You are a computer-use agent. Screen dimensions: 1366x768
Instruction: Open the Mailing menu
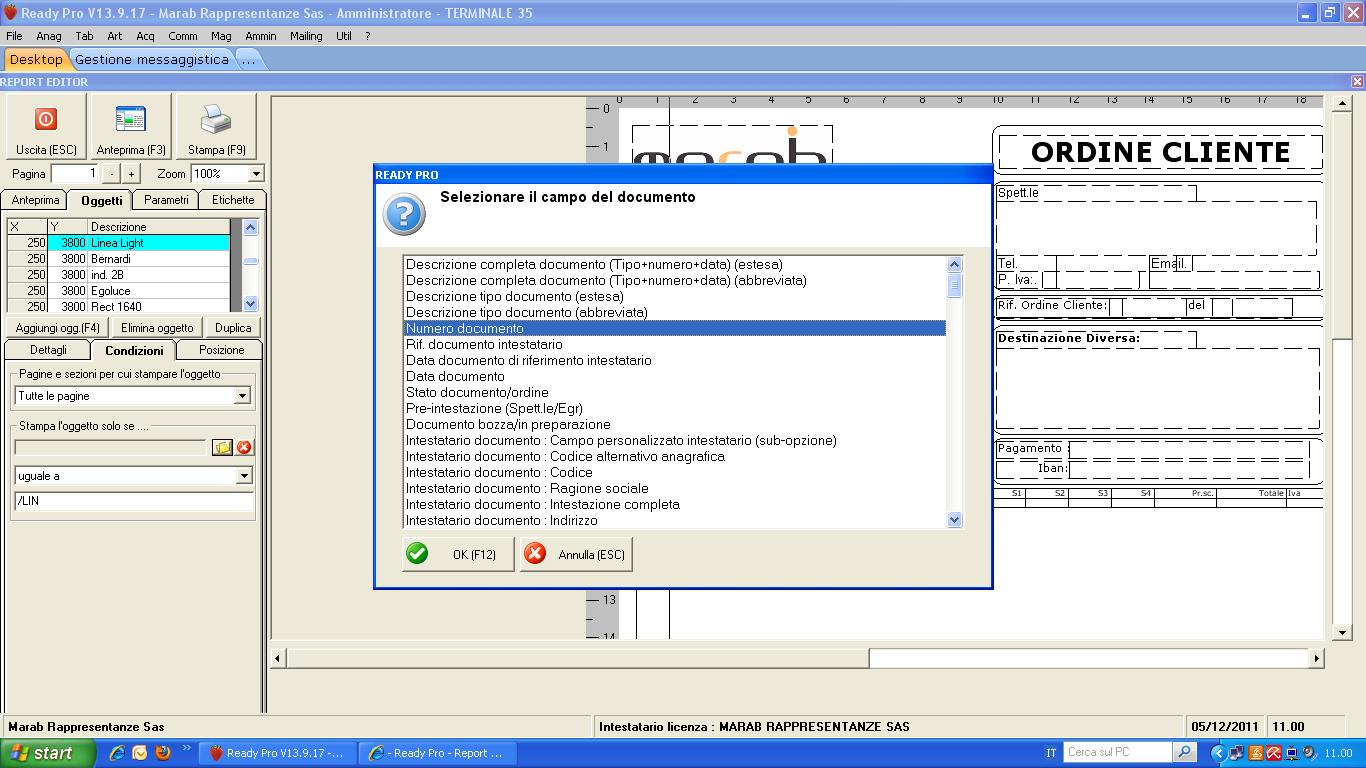click(306, 36)
